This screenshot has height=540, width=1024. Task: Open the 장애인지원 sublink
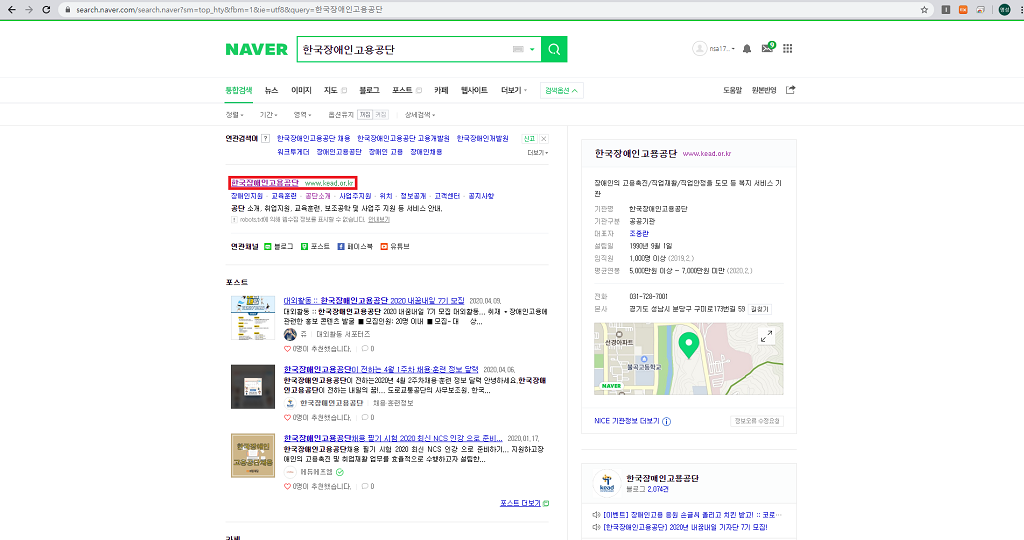point(247,196)
